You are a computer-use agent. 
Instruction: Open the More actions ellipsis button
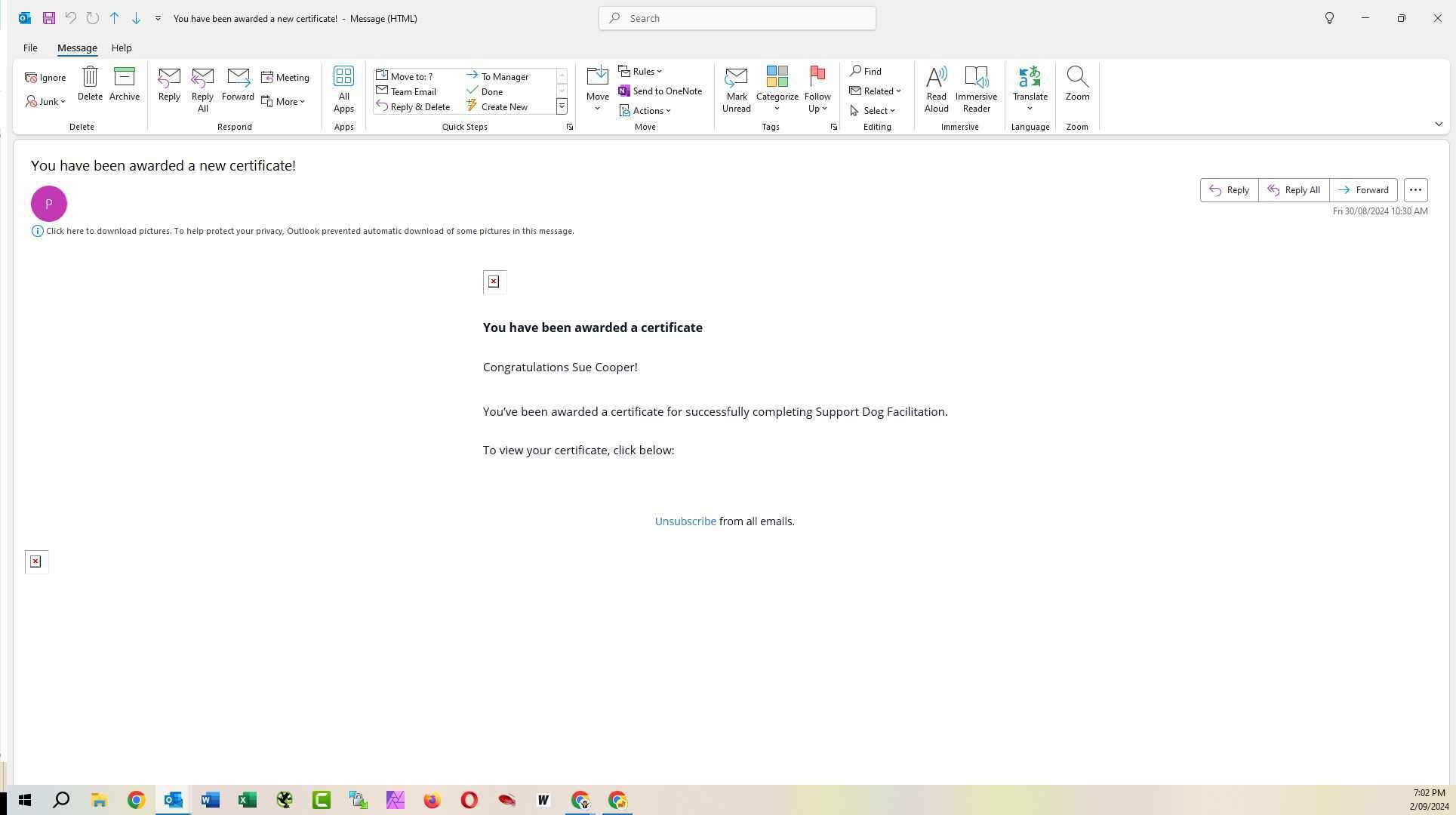click(x=1416, y=190)
